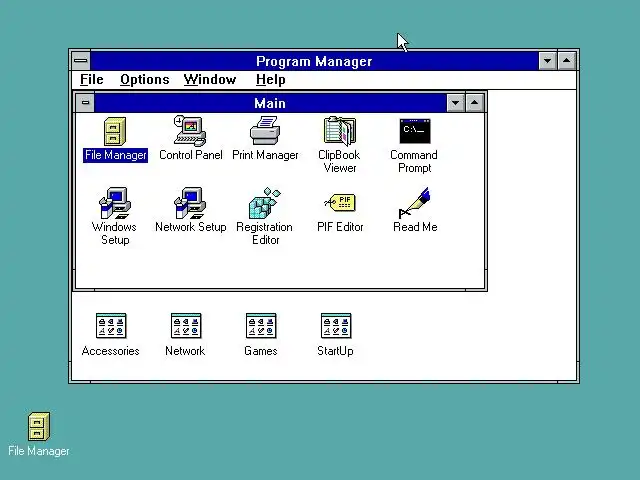Minimize the Main group window
This screenshot has height=480, width=640.
point(456,103)
